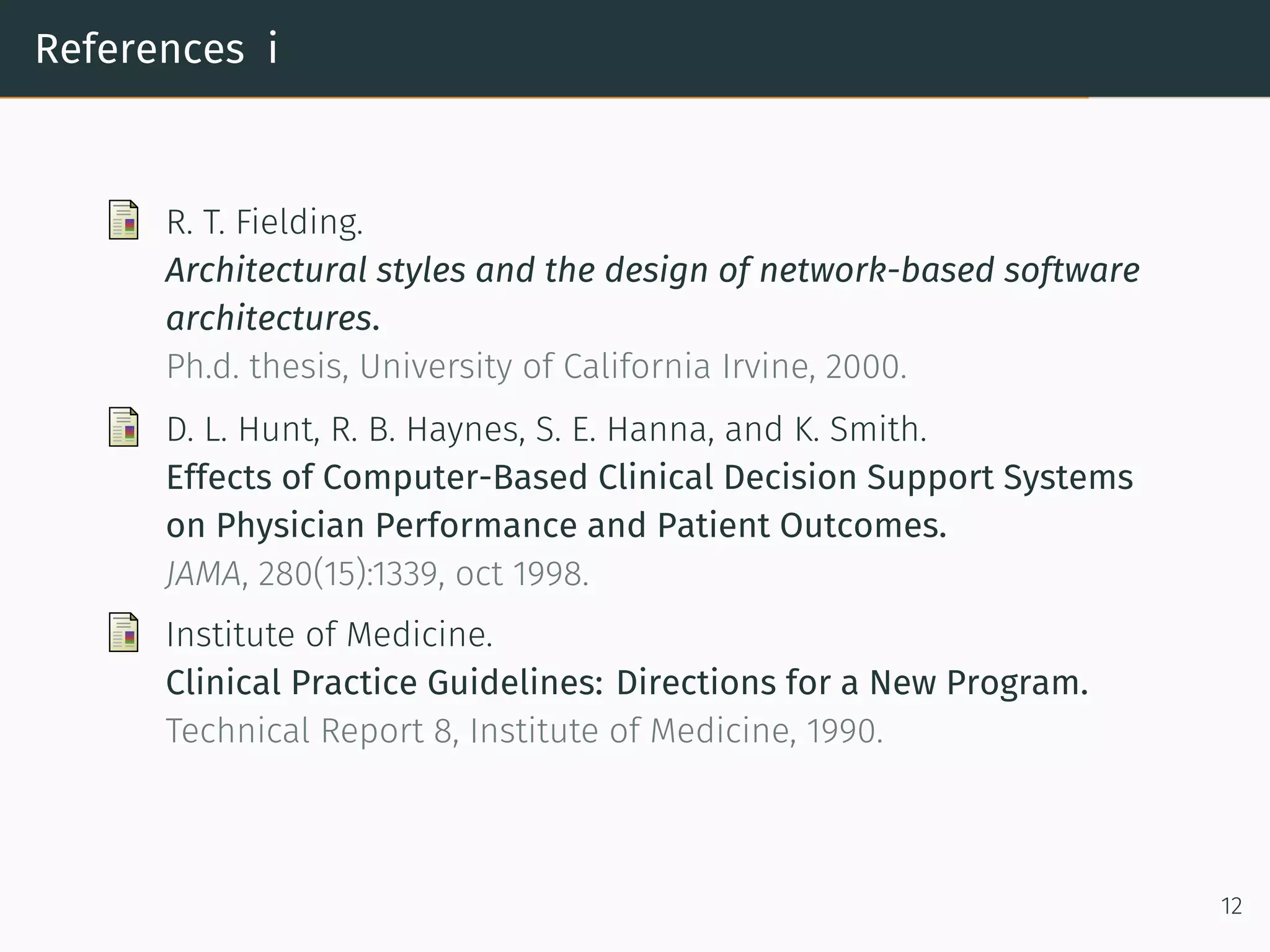Image resolution: width=1270 pixels, height=952 pixels.
Task: Click the slide number 12
Action: (x=1231, y=906)
